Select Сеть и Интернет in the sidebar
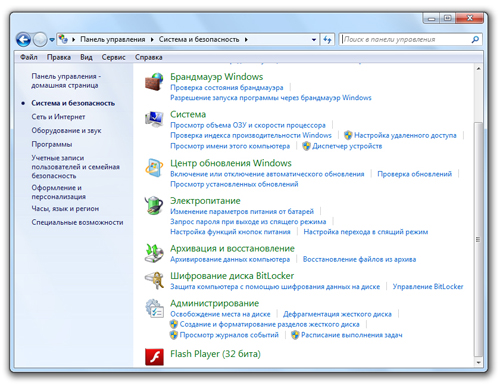Image resolution: width=500 pixels, height=385 pixels. coord(58,117)
